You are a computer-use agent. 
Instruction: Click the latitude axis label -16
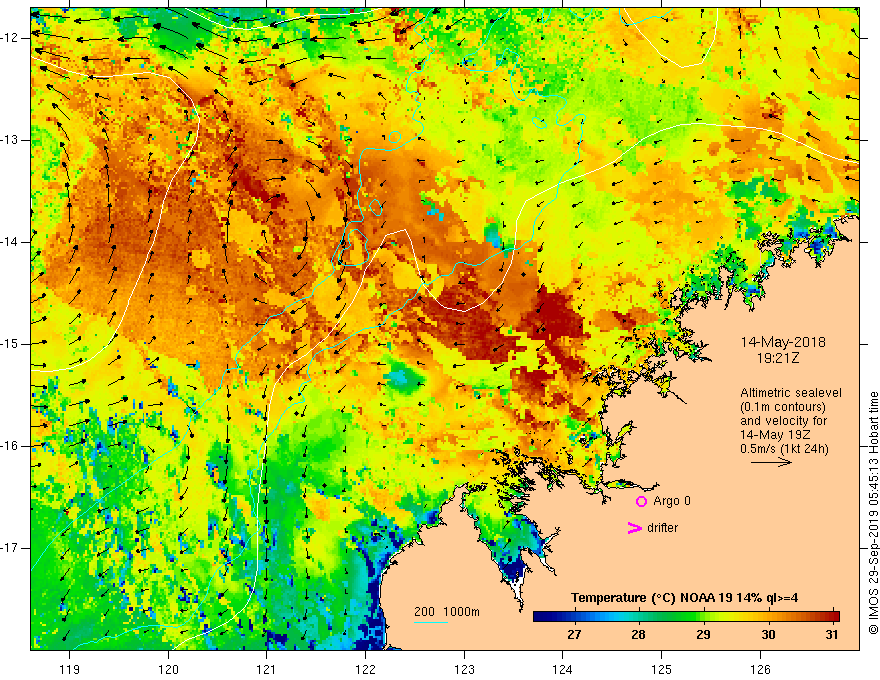tap(10, 446)
